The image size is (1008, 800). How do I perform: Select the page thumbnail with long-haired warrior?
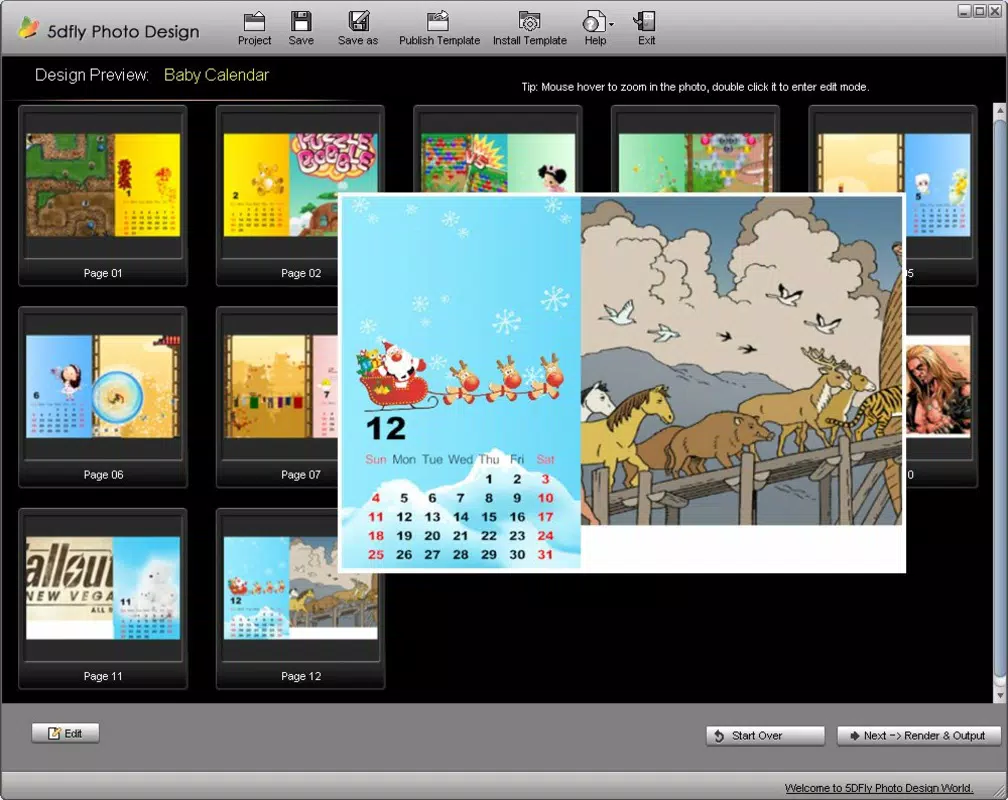[938, 386]
